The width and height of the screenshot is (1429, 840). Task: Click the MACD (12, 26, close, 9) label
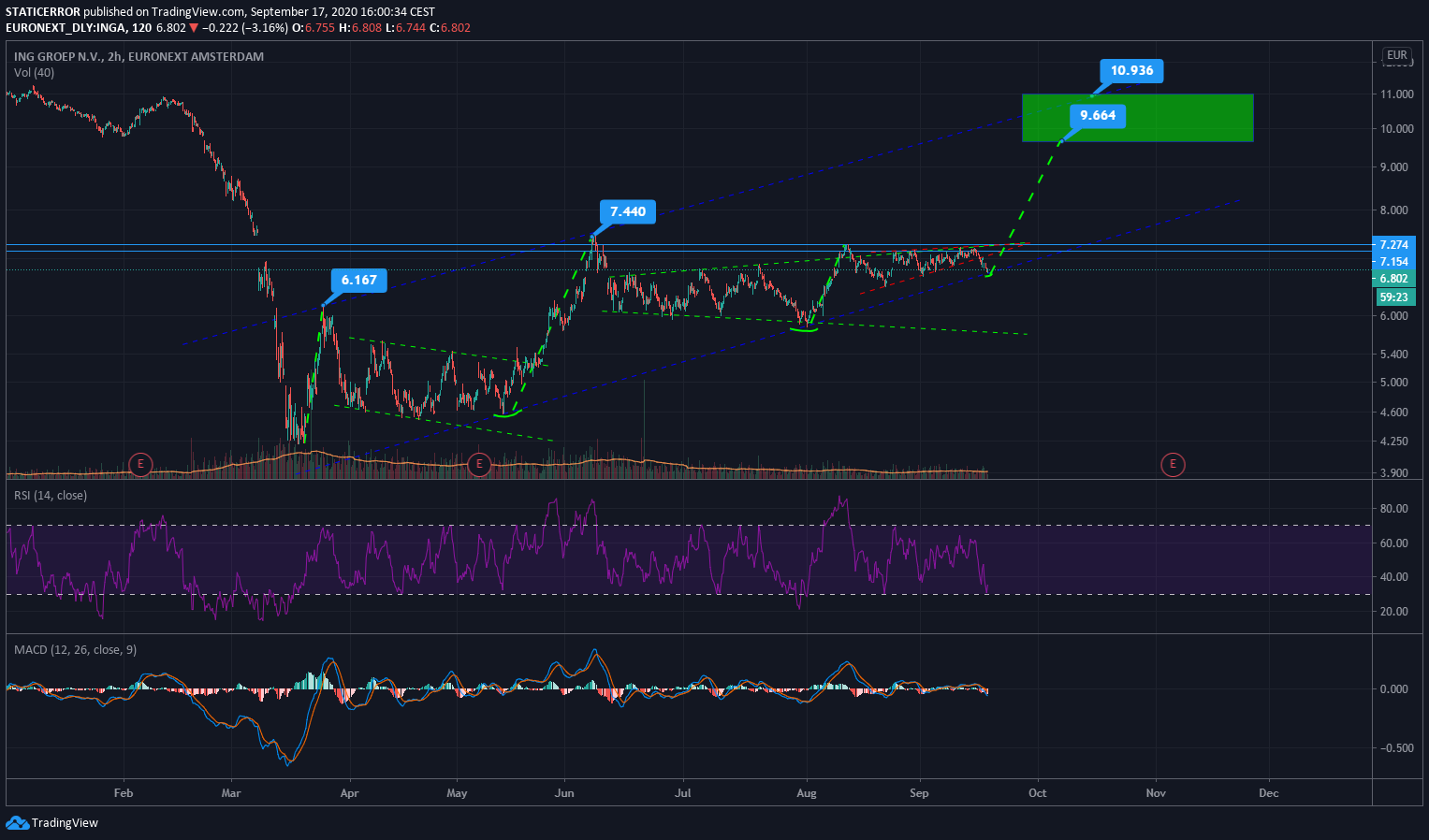tap(75, 650)
